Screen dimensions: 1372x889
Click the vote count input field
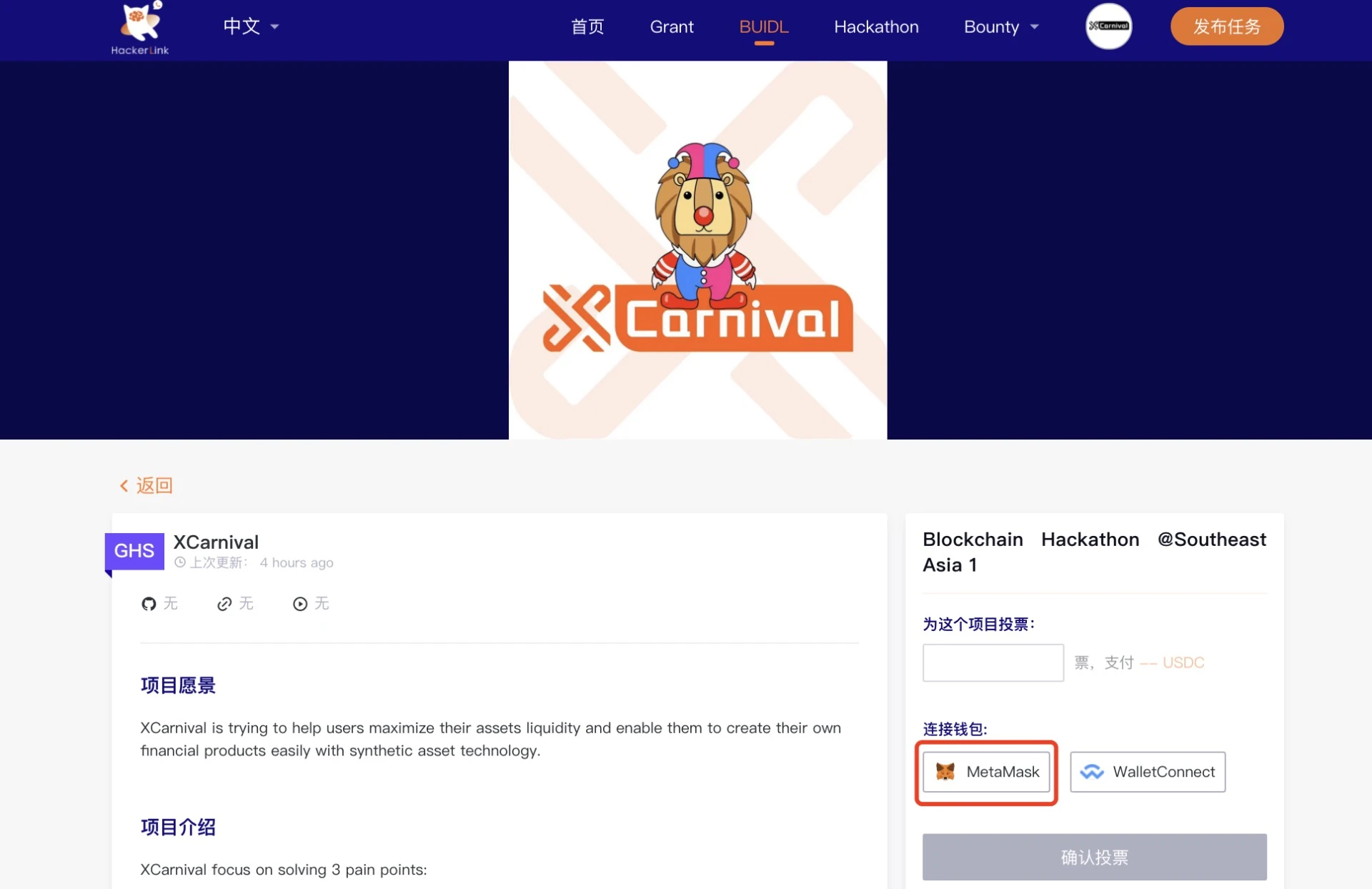pyautogui.click(x=991, y=662)
